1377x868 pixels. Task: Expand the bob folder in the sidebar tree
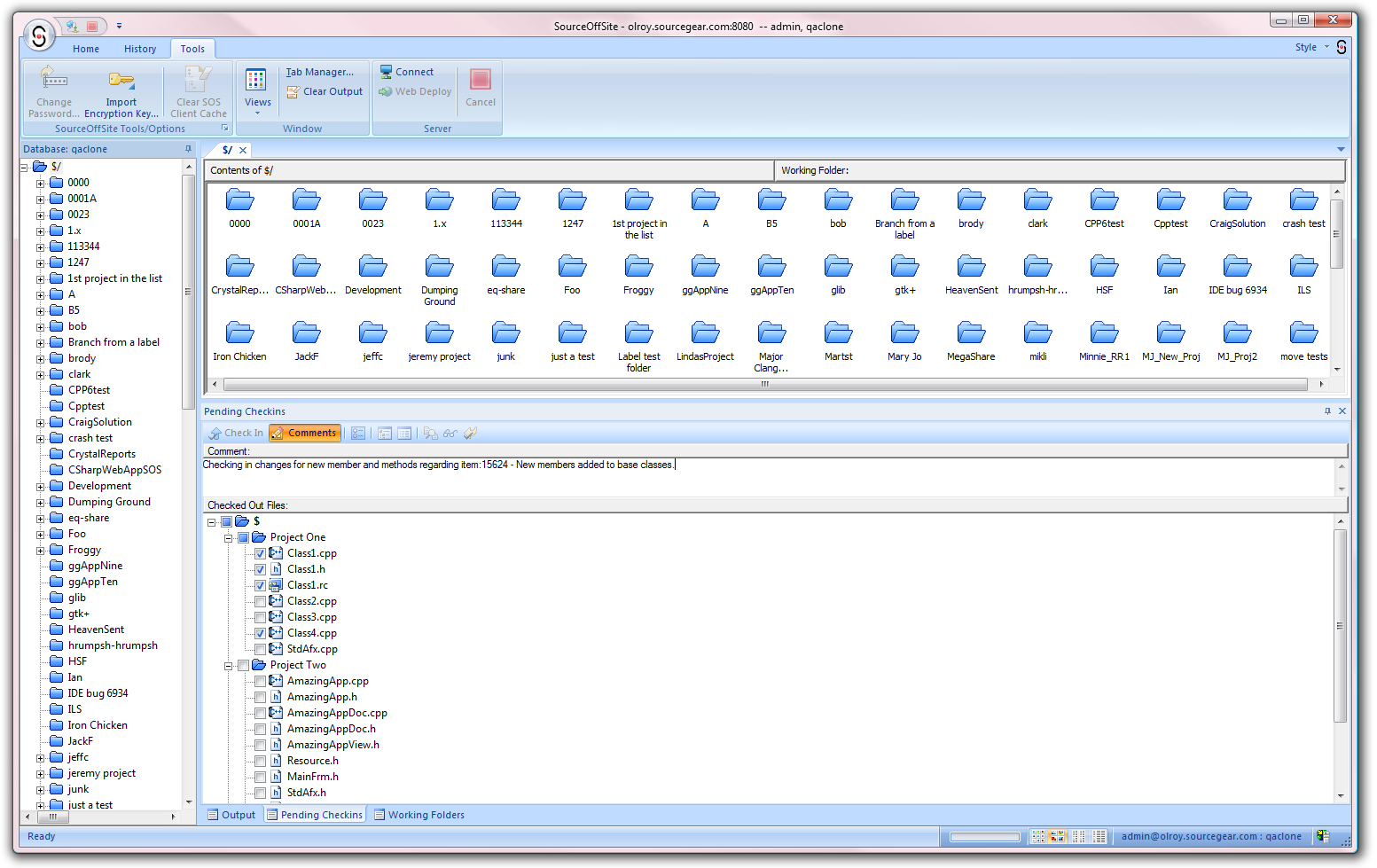[x=41, y=325]
